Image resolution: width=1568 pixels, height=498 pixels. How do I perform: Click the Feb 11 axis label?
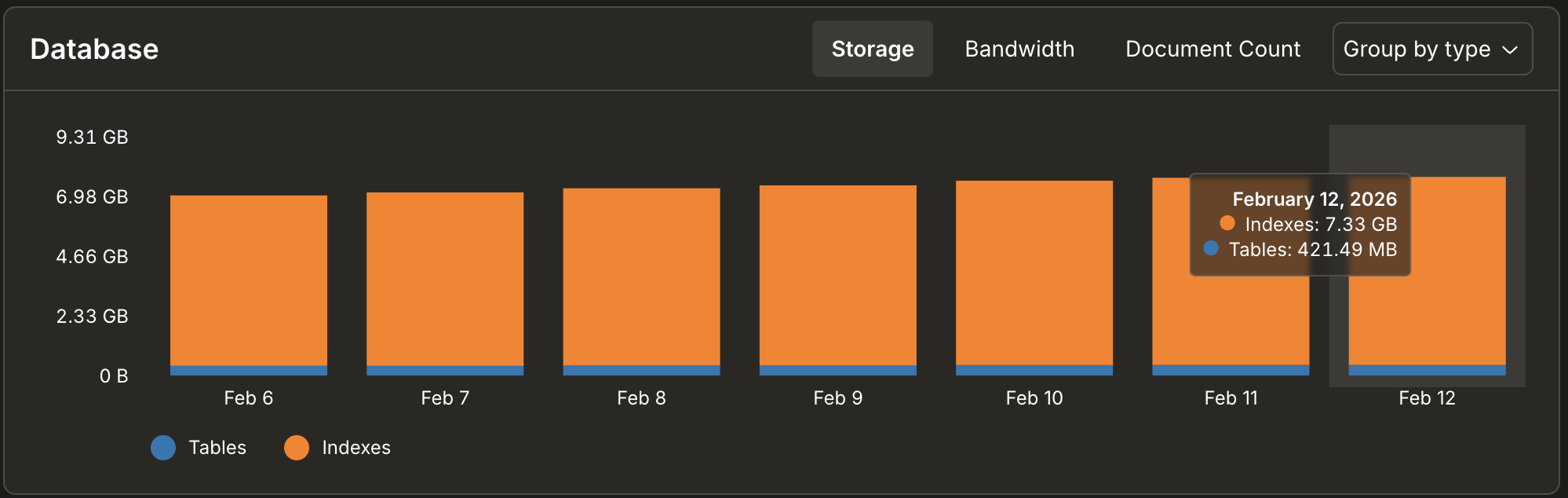1231,398
